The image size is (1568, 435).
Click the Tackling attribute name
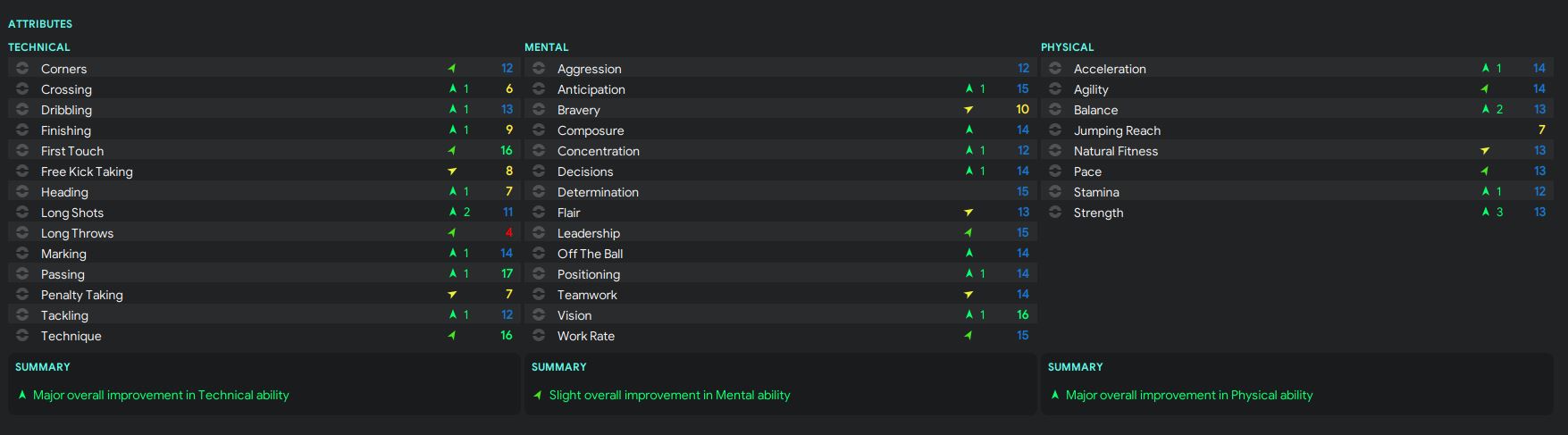click(x=64, y=315)
